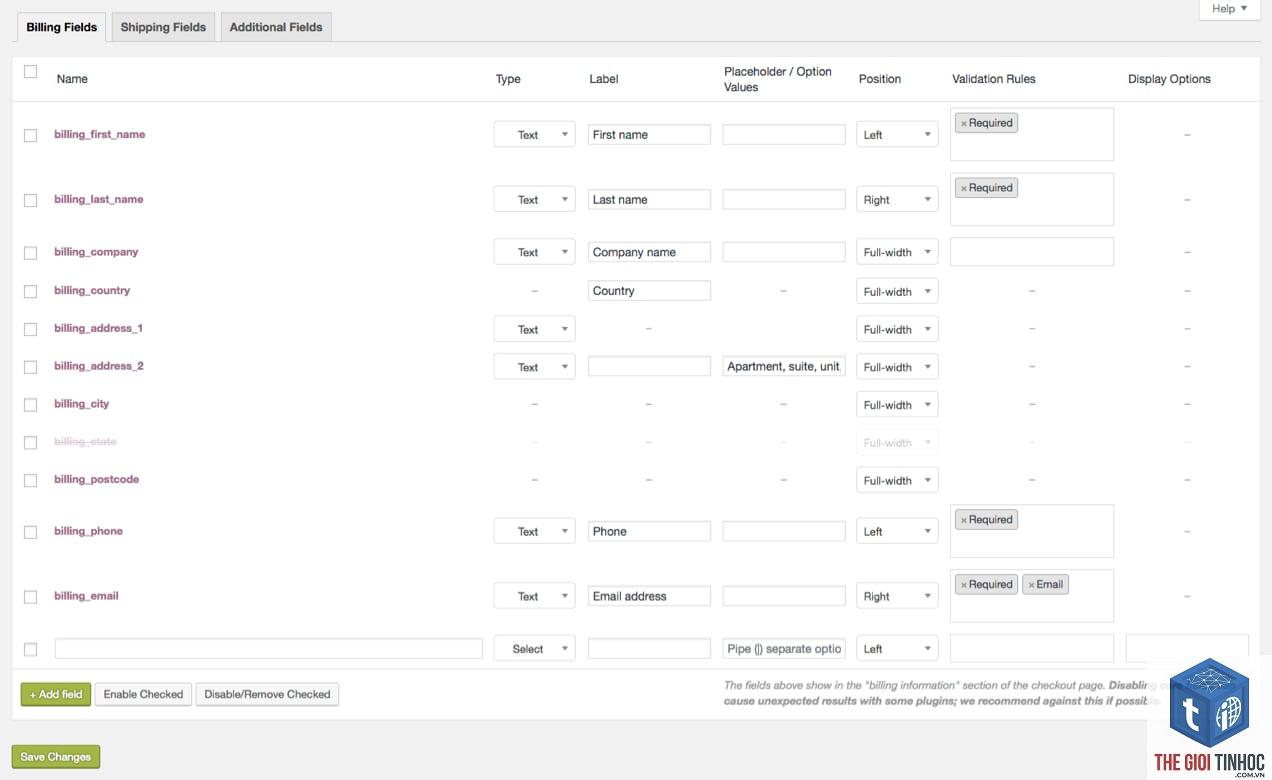Click the Validation Rules column header

993,79
